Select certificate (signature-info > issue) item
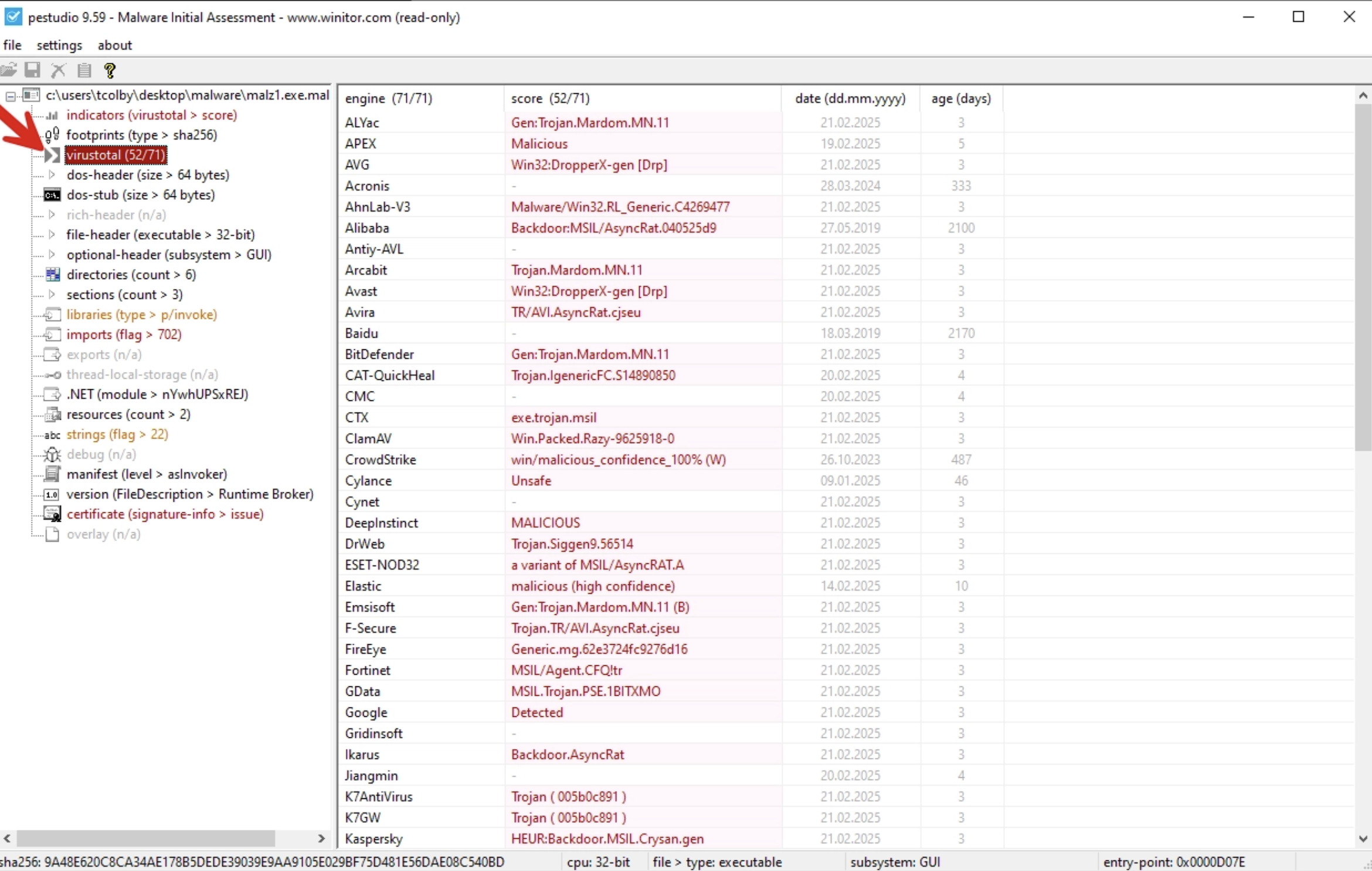 pyautogui.click(x=165, y=514)
